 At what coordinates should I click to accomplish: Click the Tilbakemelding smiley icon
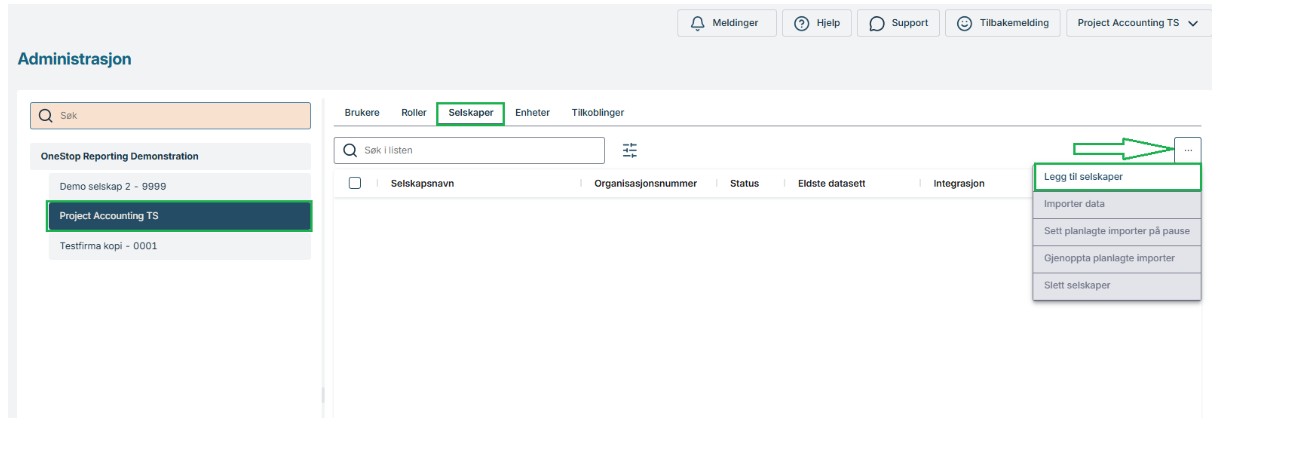pos(964,24)
